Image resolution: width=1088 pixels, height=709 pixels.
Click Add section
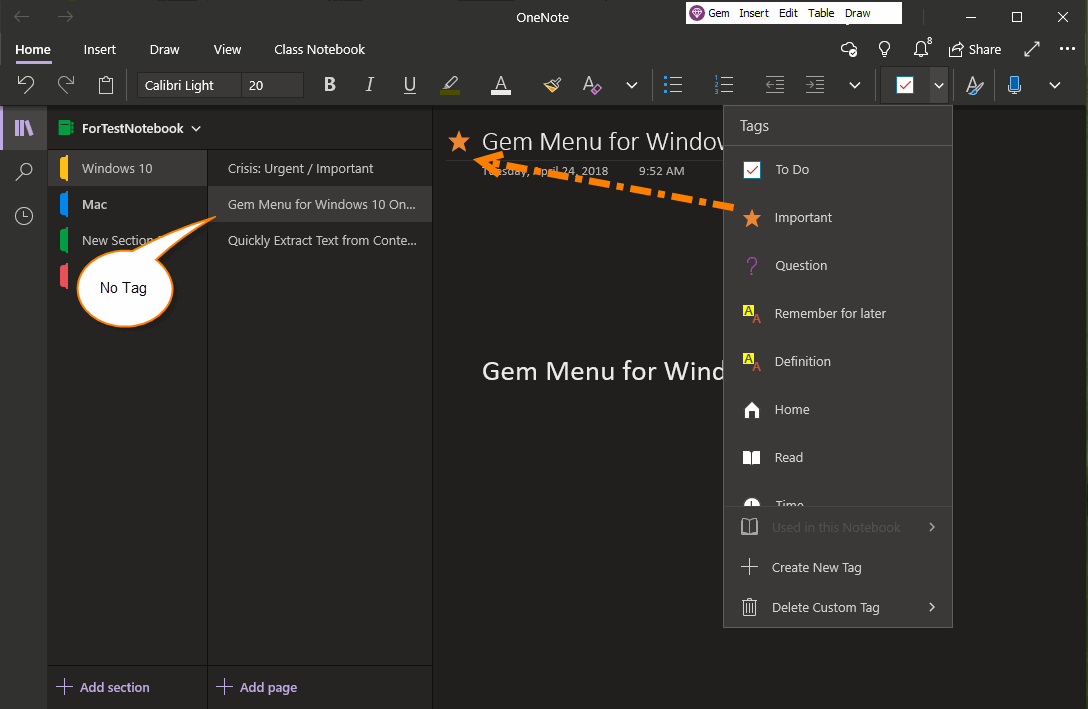[103, 687]
